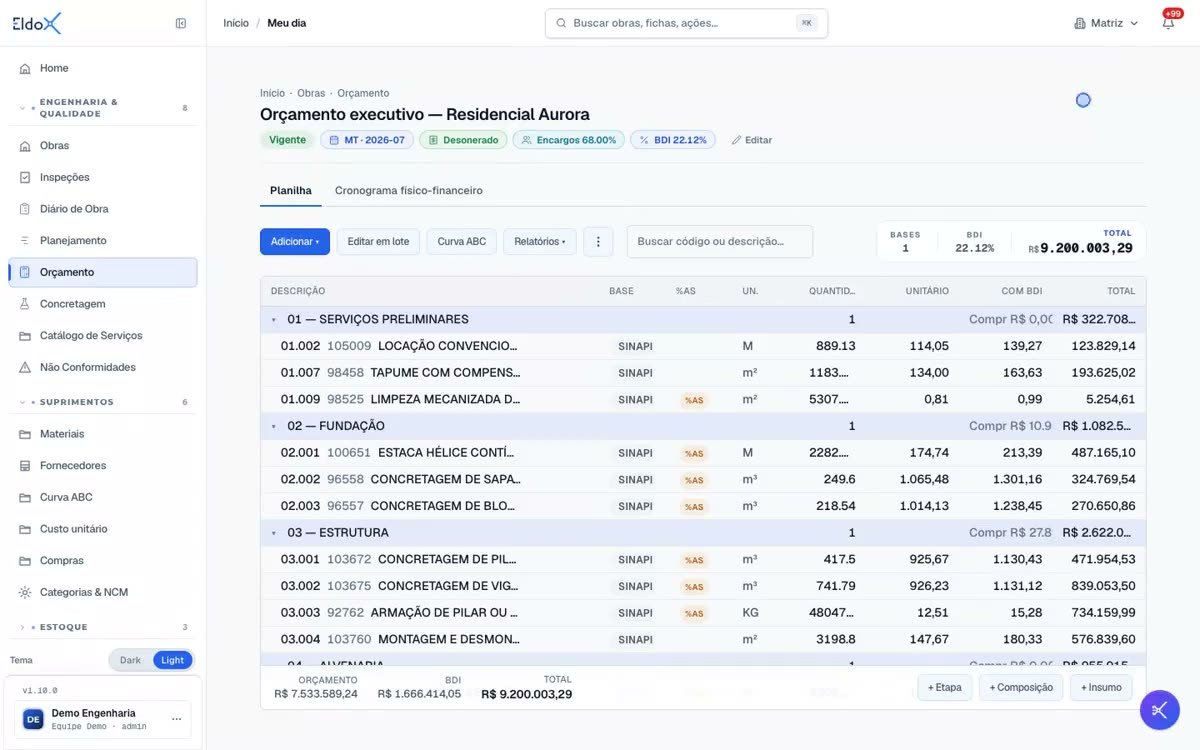Switch to Cronograma físico-financeiro tab
The image size is (1200, 750).
tap(409, 190)
